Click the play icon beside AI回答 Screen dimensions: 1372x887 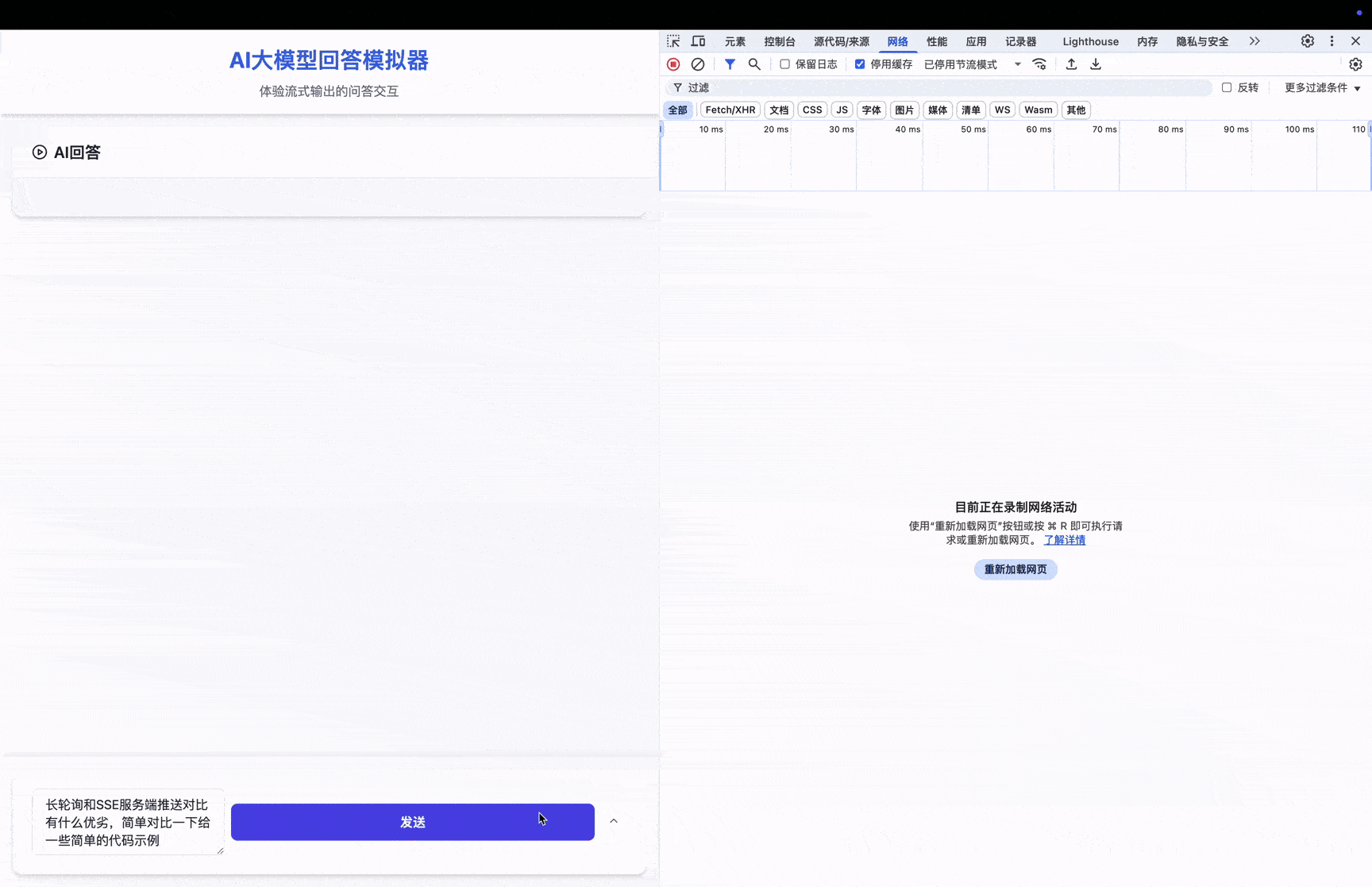pyautogui.click(x=40, y=152)
